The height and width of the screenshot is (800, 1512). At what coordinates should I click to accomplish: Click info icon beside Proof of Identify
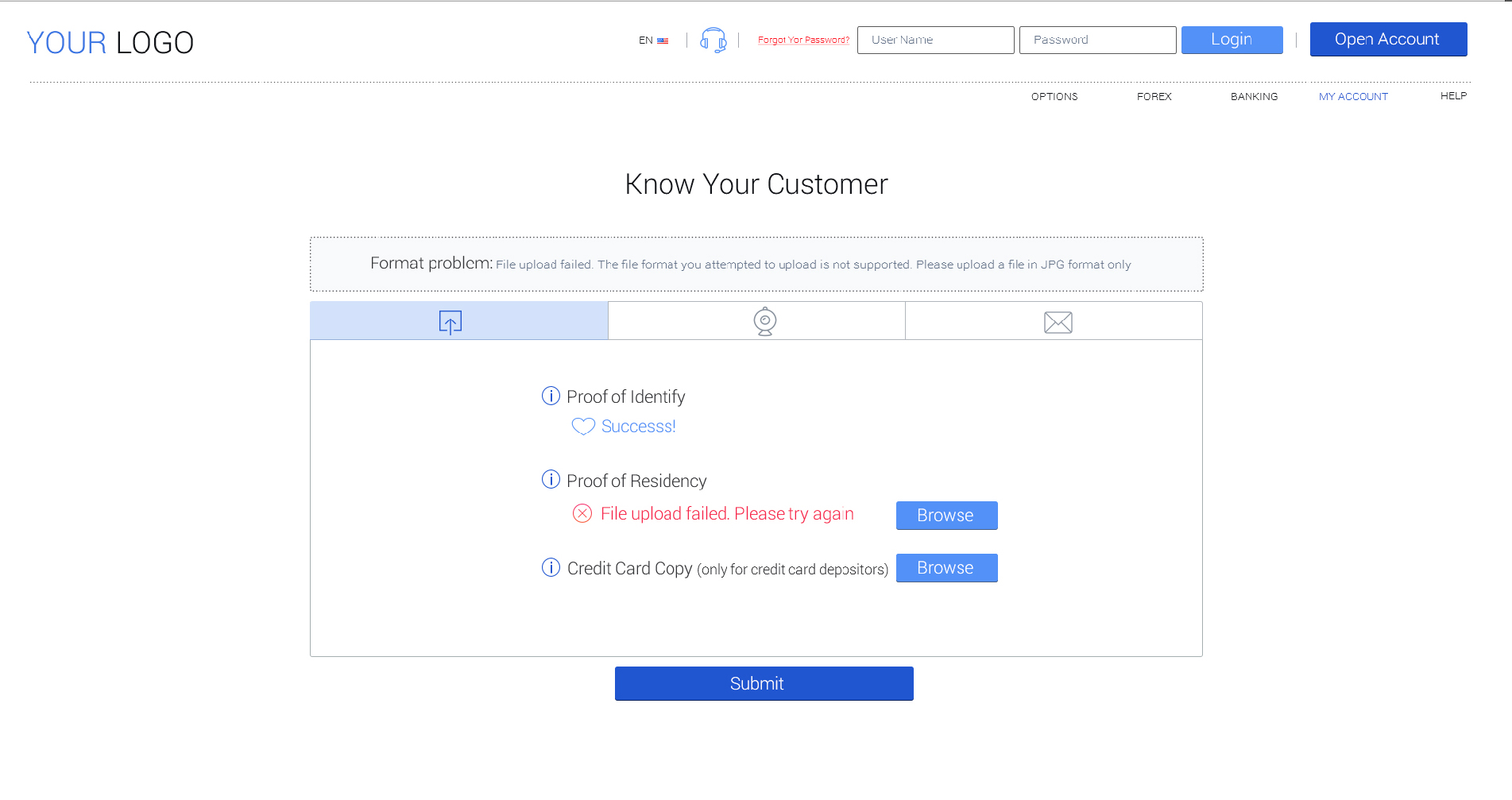click(551, 396)
